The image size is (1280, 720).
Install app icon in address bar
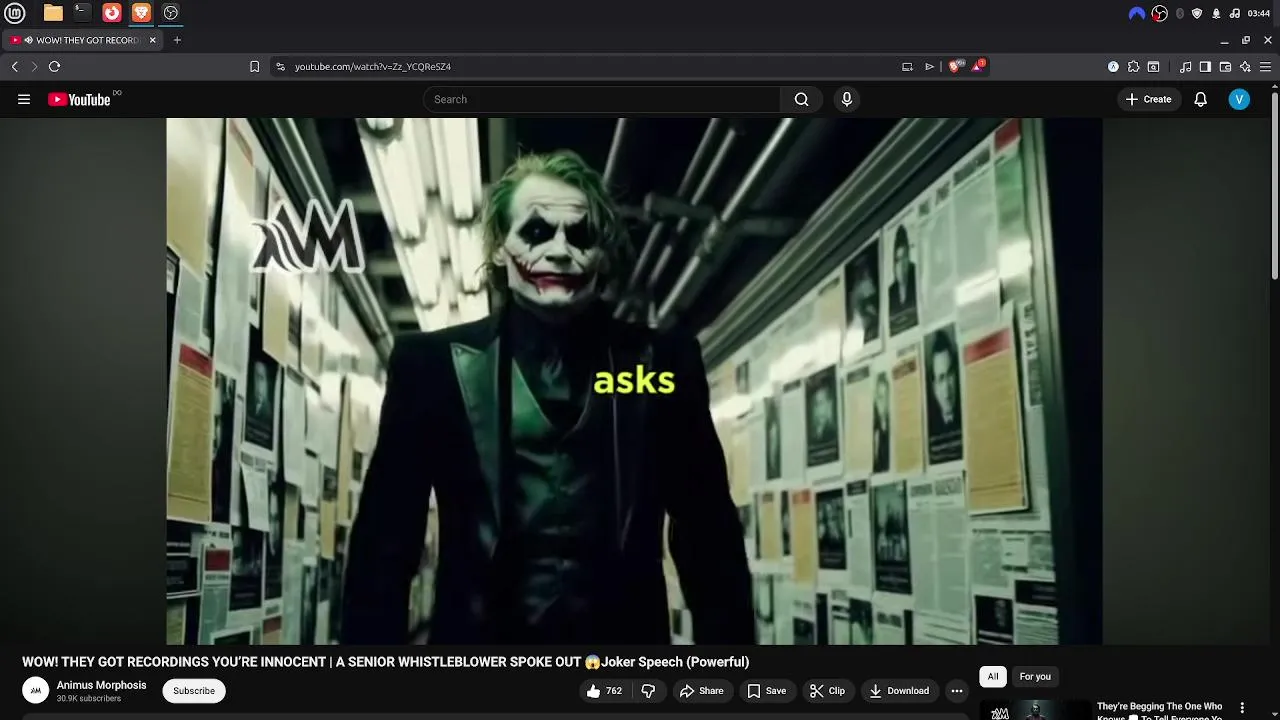(907, 66)
